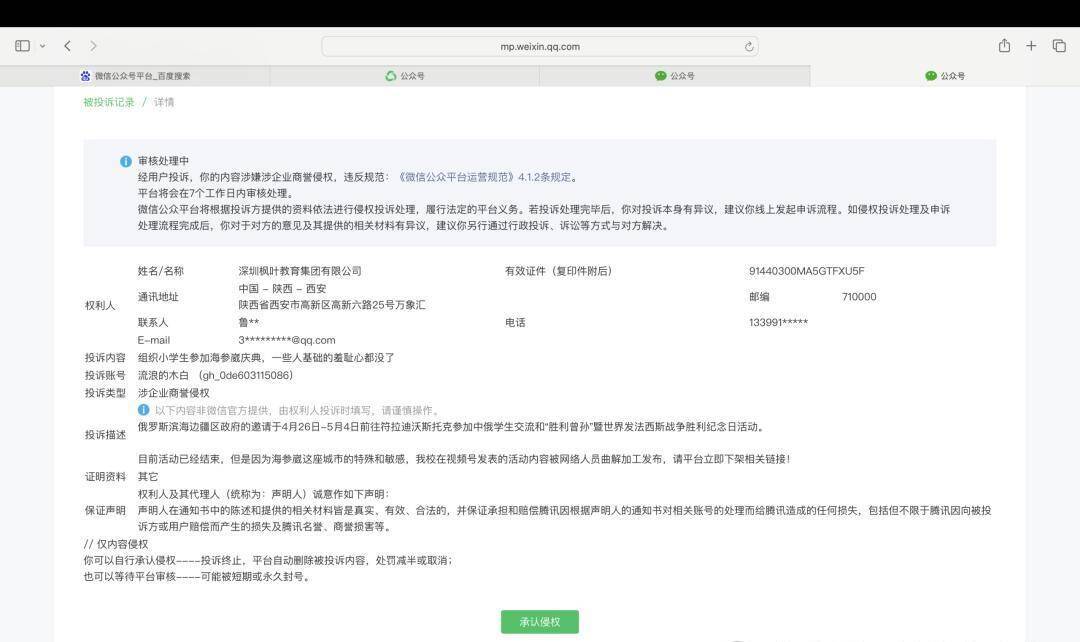Click the address 陕西省西安市高新区高新六路25号万象汇

[332, 304]
